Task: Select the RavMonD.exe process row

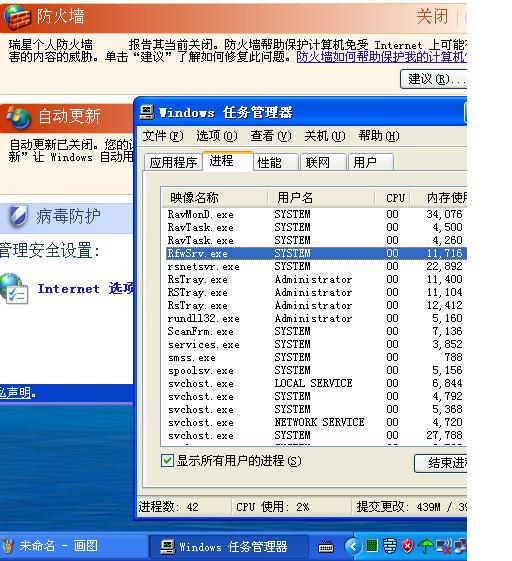Action: point(315,214)
